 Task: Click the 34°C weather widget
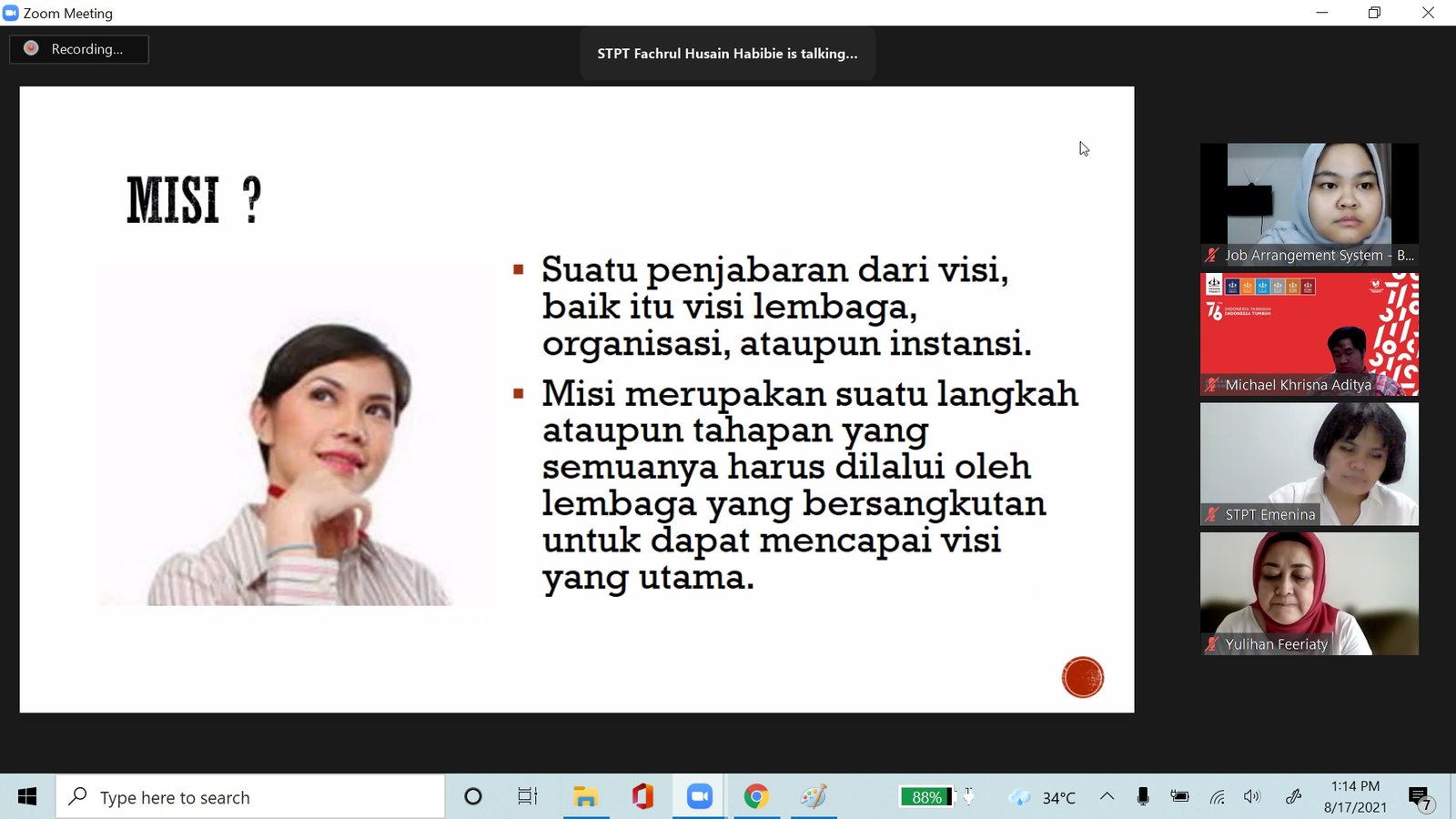click(x=1043, y=797)
